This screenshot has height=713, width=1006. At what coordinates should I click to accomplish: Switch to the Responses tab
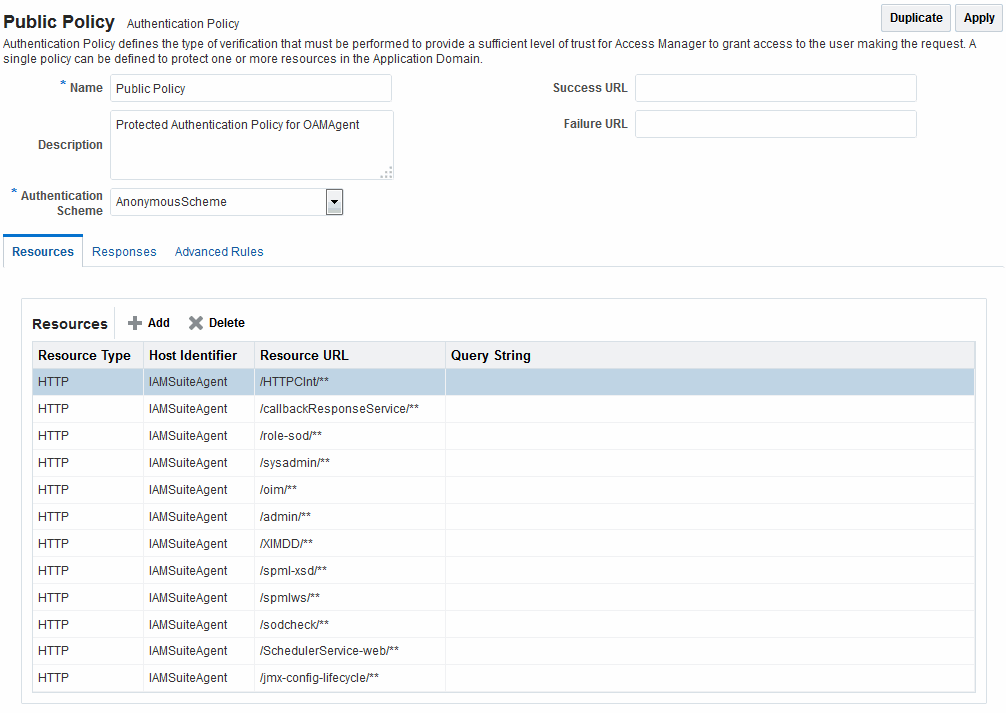[124, 252]
